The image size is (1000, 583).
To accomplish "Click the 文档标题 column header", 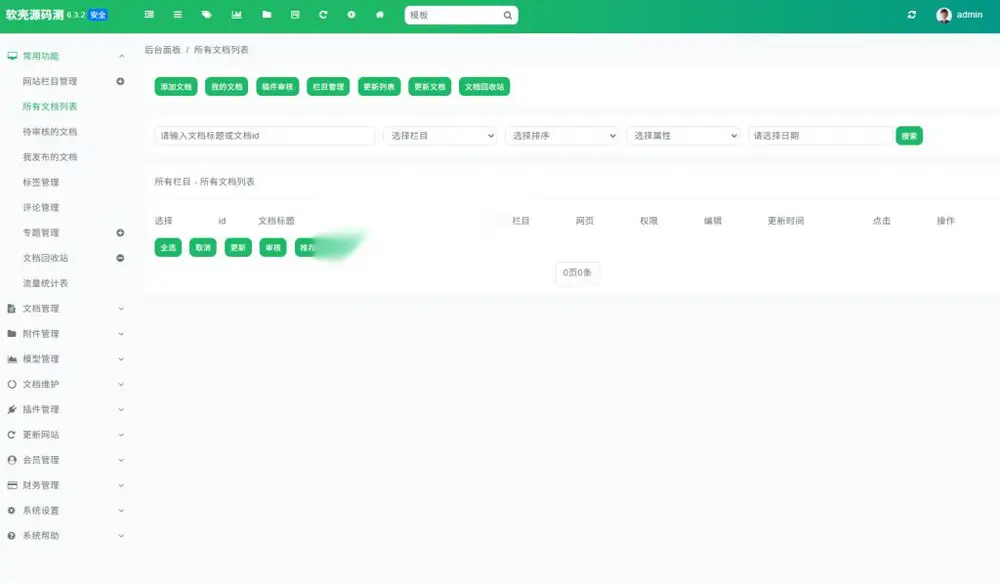I will [276, 221].
